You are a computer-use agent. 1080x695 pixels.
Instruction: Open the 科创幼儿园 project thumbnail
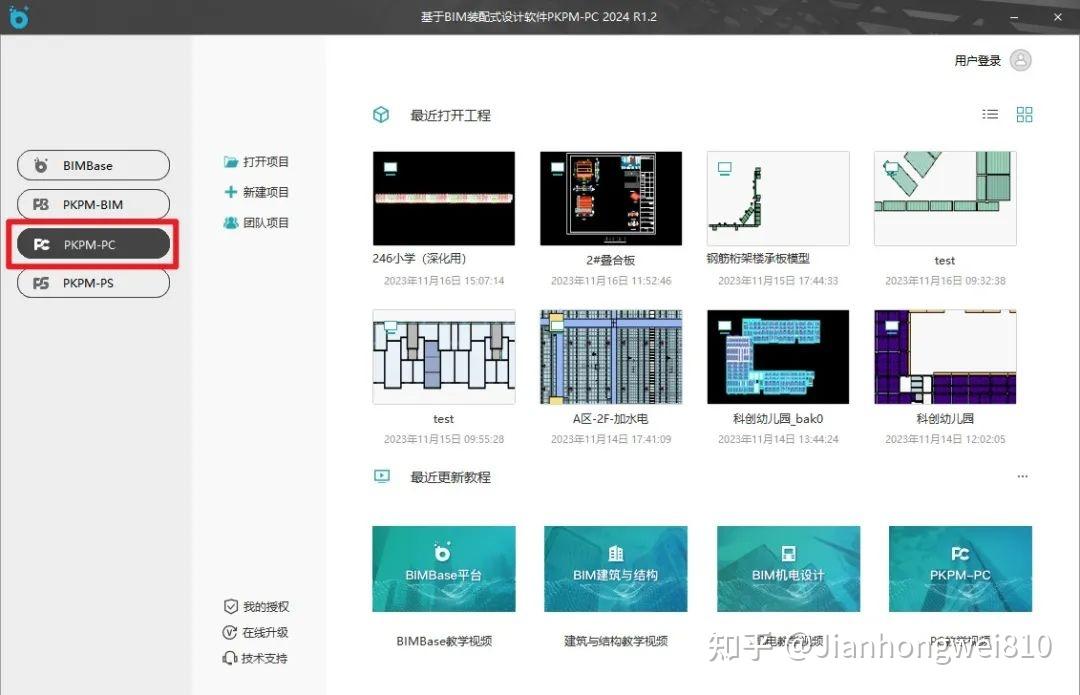944,356
